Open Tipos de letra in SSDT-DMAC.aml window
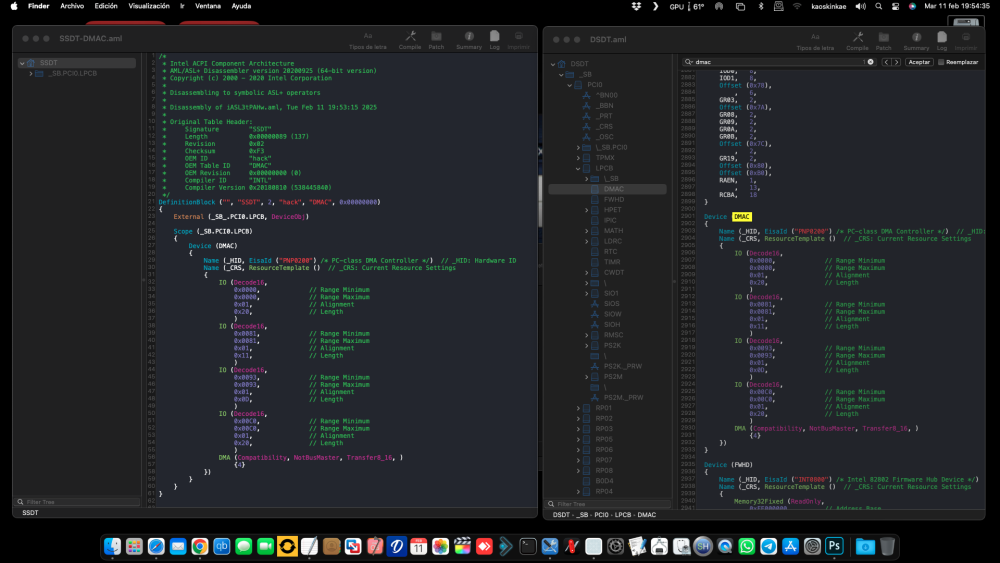The height and width of the screenshot is (563, 1000). pos(367,40)
